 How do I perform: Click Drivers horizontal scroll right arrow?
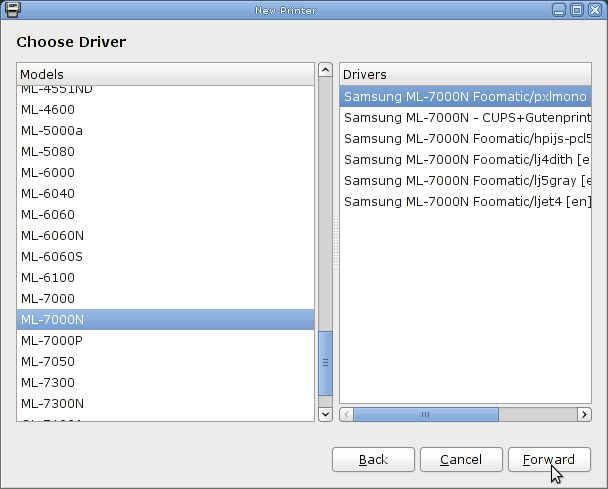coord(584,415)
